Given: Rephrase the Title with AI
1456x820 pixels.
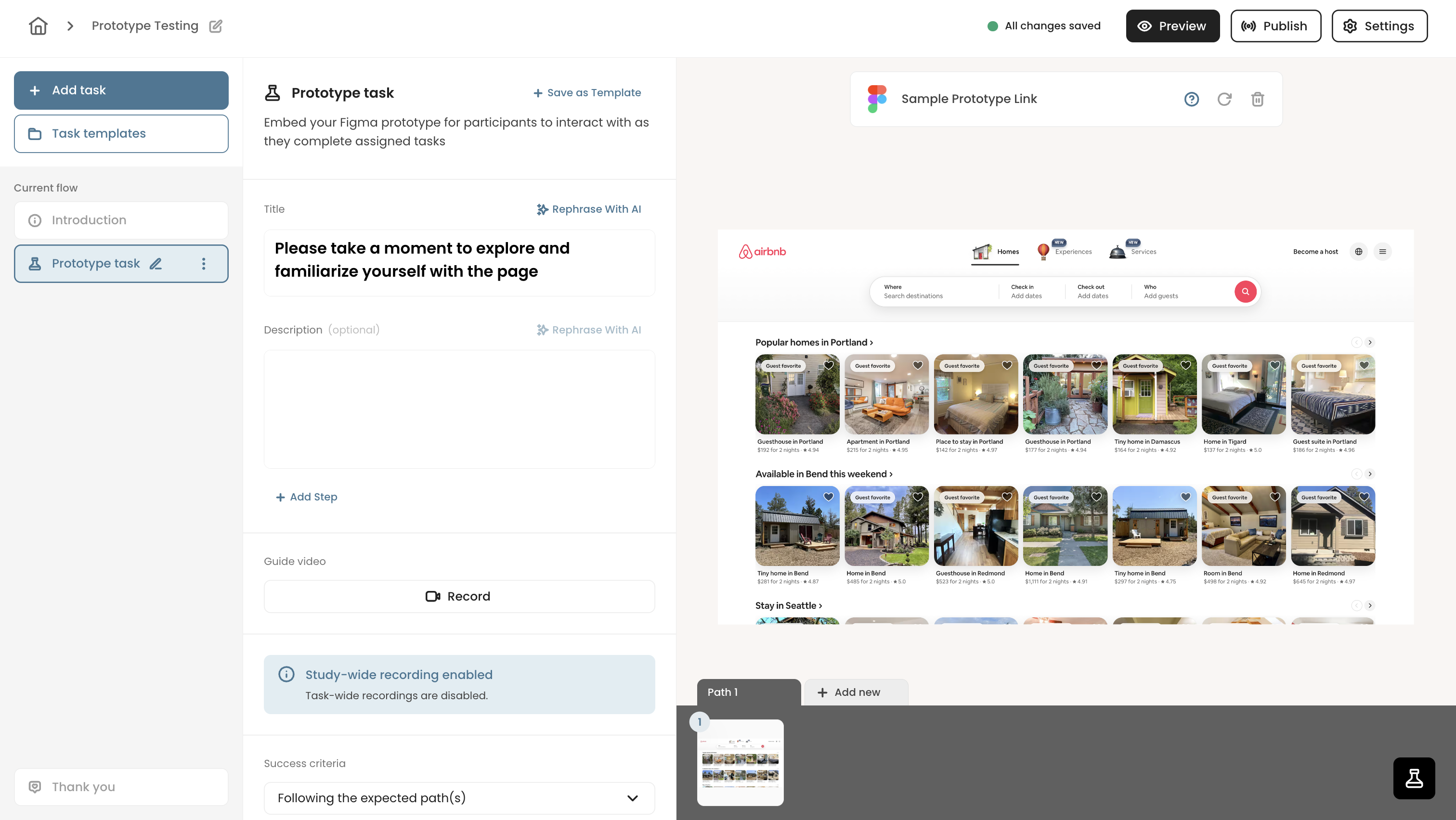Looking at the screenshot, I should [588, 209].
